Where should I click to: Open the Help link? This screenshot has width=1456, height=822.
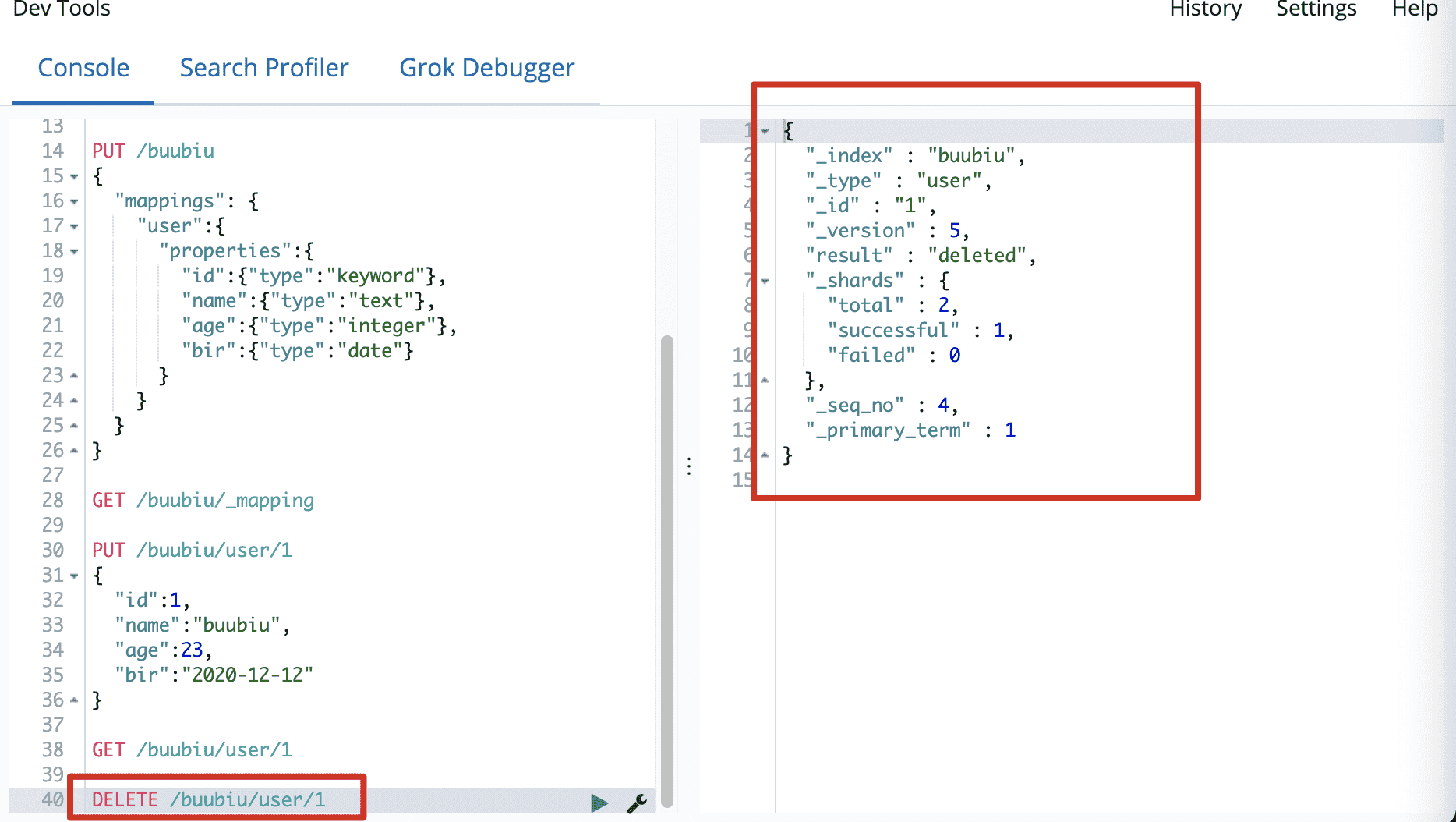pyautogui.click(x=1415, y=9)
